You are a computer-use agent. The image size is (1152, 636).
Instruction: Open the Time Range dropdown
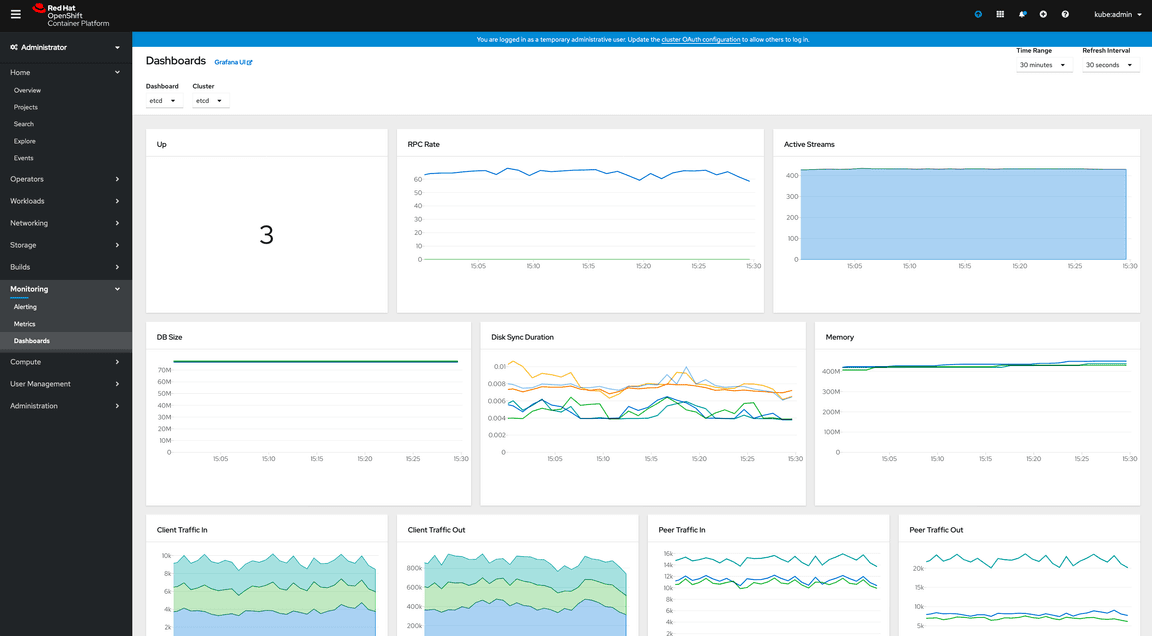click(x=1044, y=65)
